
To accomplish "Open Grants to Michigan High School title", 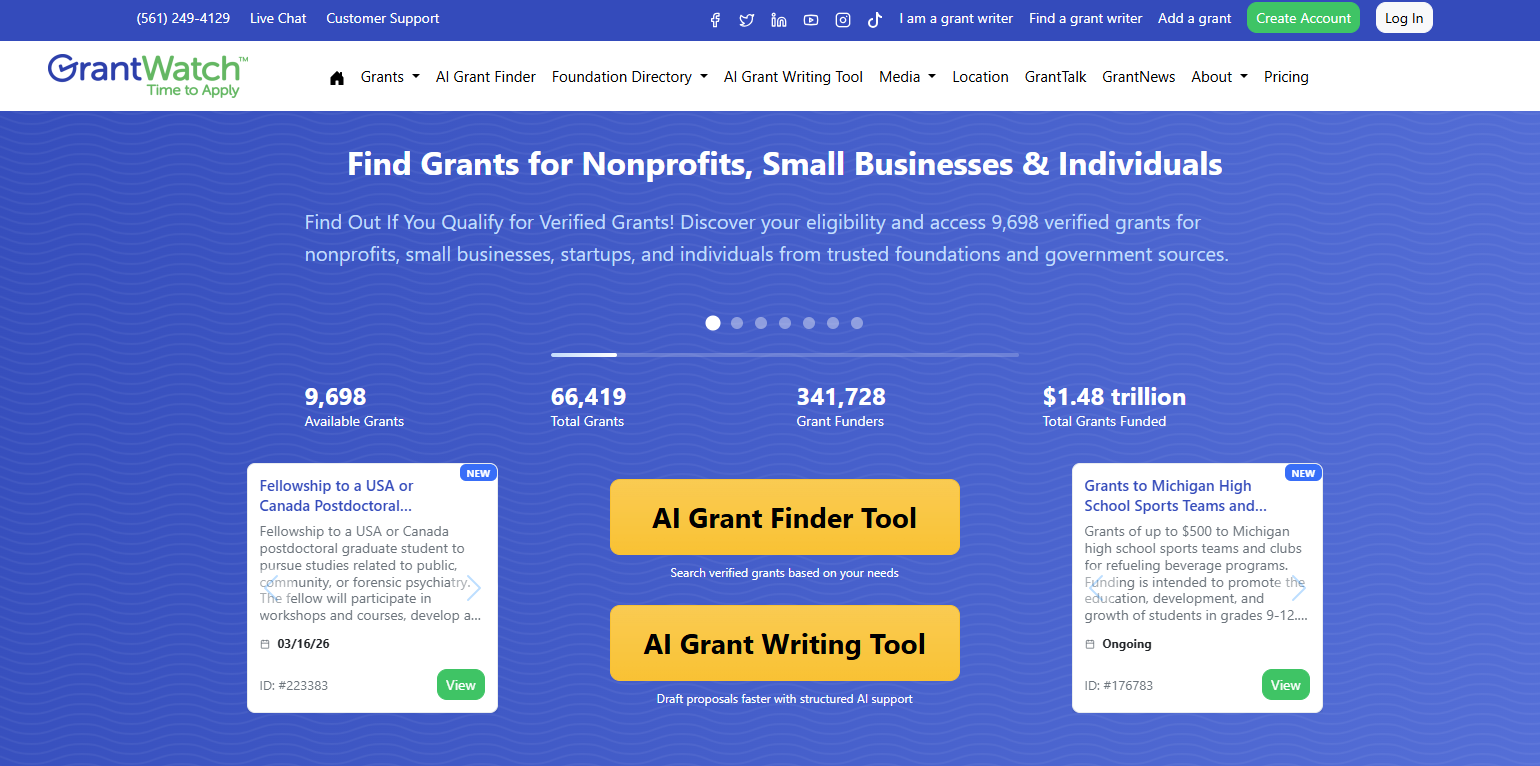I will pyautogui.click(x=1175, y=495).
